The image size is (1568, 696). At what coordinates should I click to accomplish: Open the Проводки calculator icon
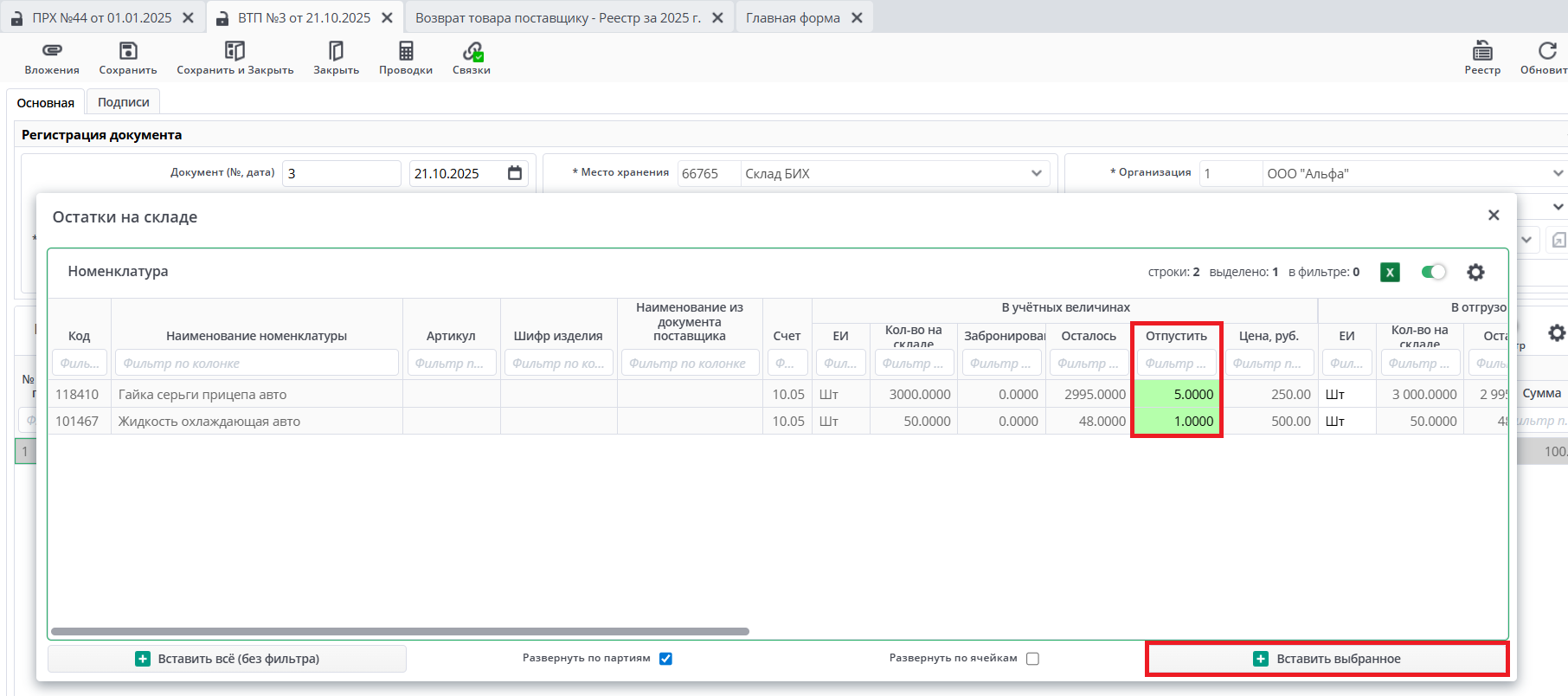tap(406, 51)
